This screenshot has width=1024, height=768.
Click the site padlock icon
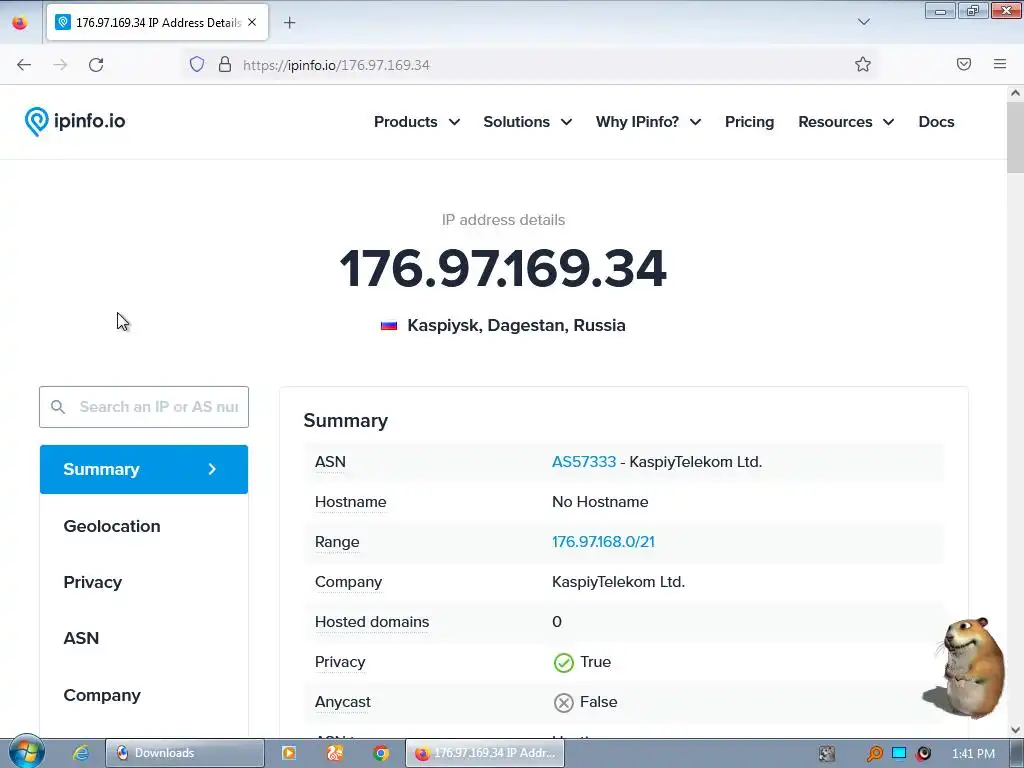pos(225,64)
